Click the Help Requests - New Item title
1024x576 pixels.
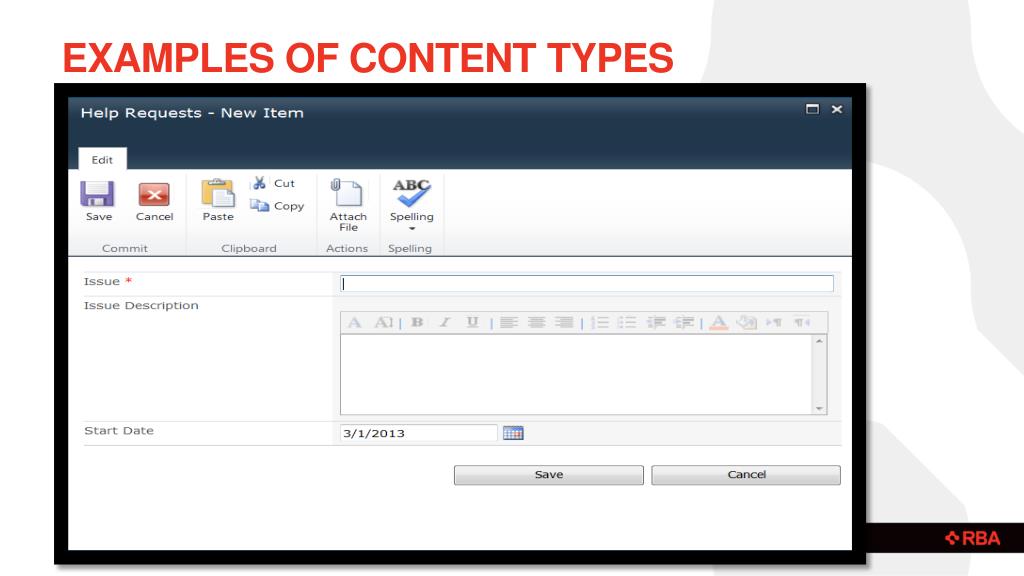tap(192, 113)
